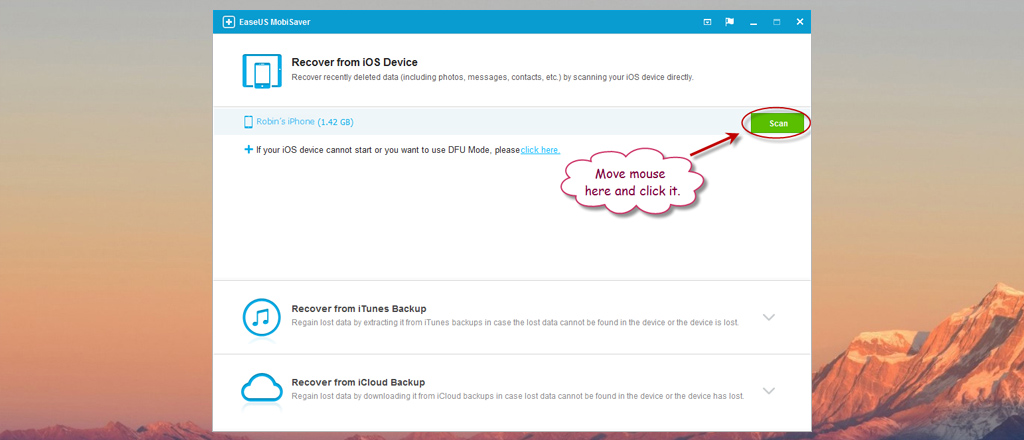Maximize the EaseUS MobiSaver window
The height and width of the screenshot is (440, 1024).
[776, 22]
